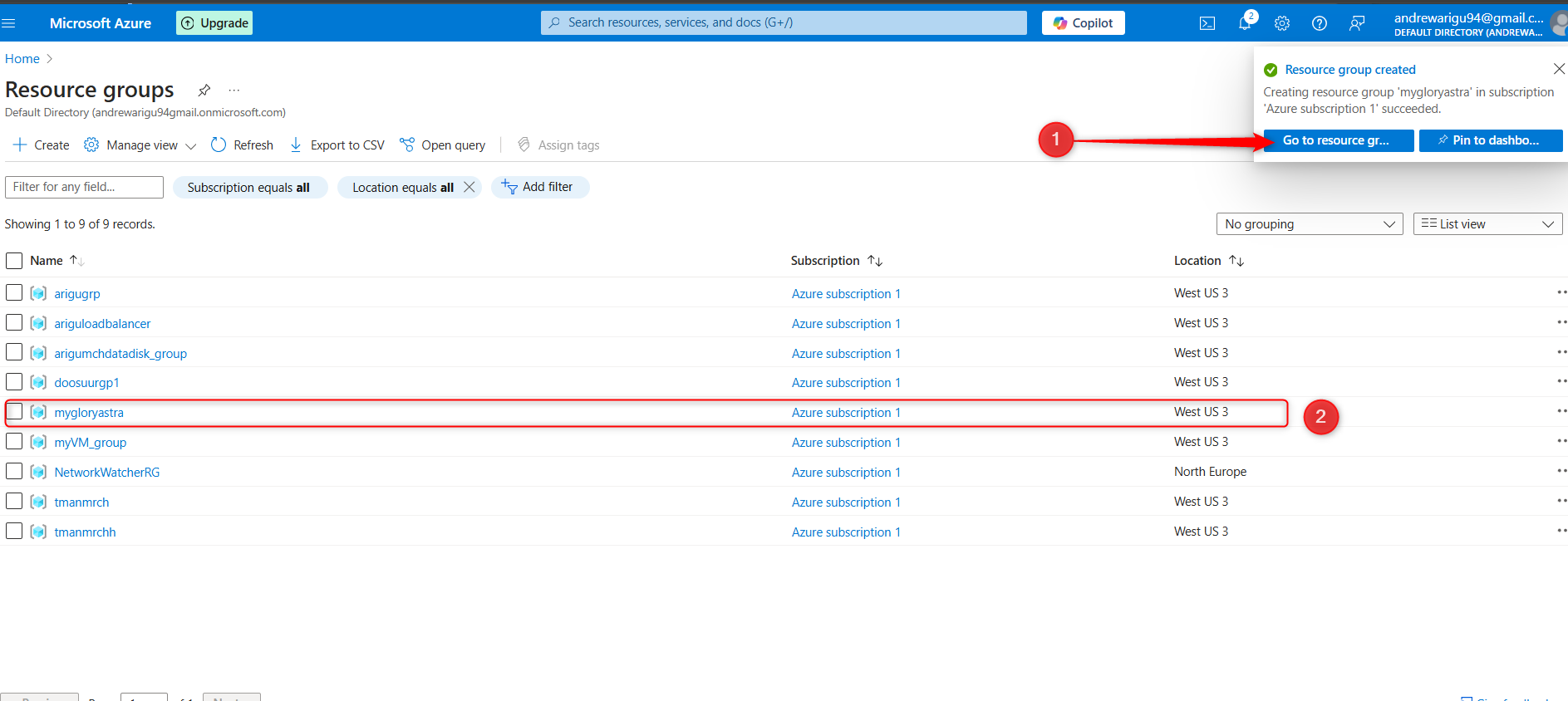Screen dimensions: 1568x701
Task: Click the Filter for any field box
Action: [84, 187]
